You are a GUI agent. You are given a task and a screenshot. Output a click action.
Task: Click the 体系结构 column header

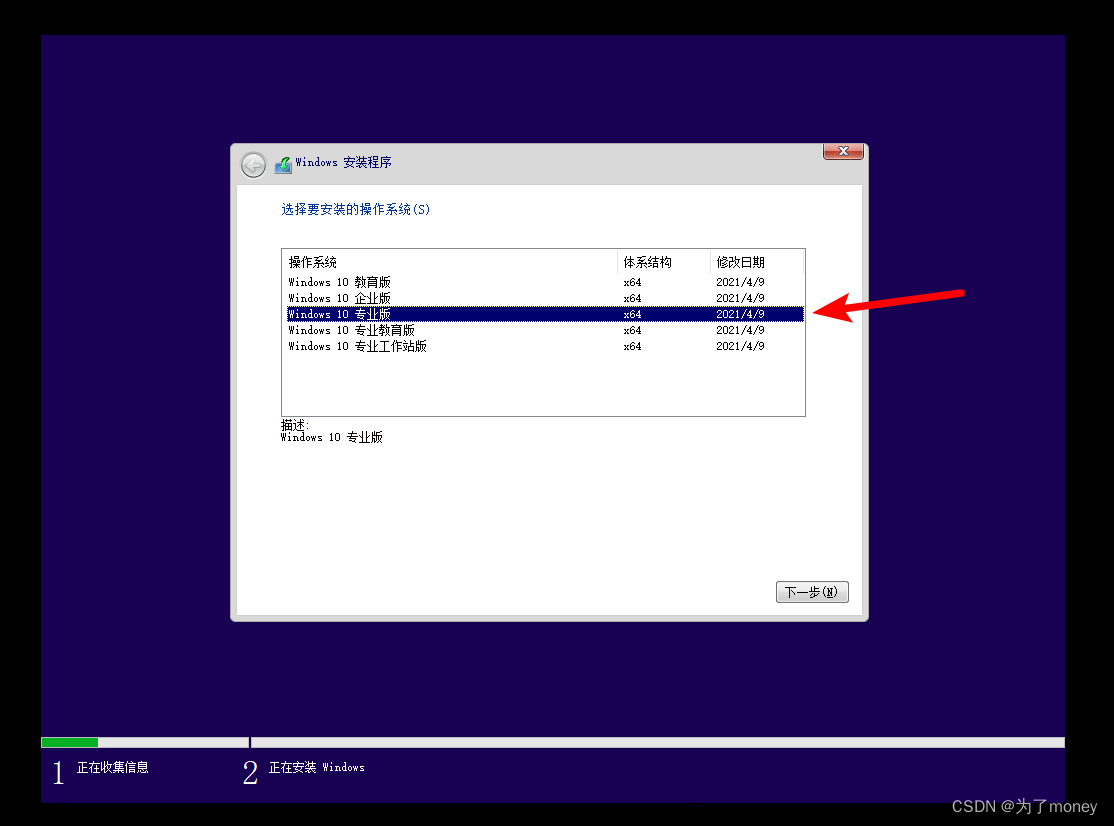pyautogui.click(x=664, y=262)
